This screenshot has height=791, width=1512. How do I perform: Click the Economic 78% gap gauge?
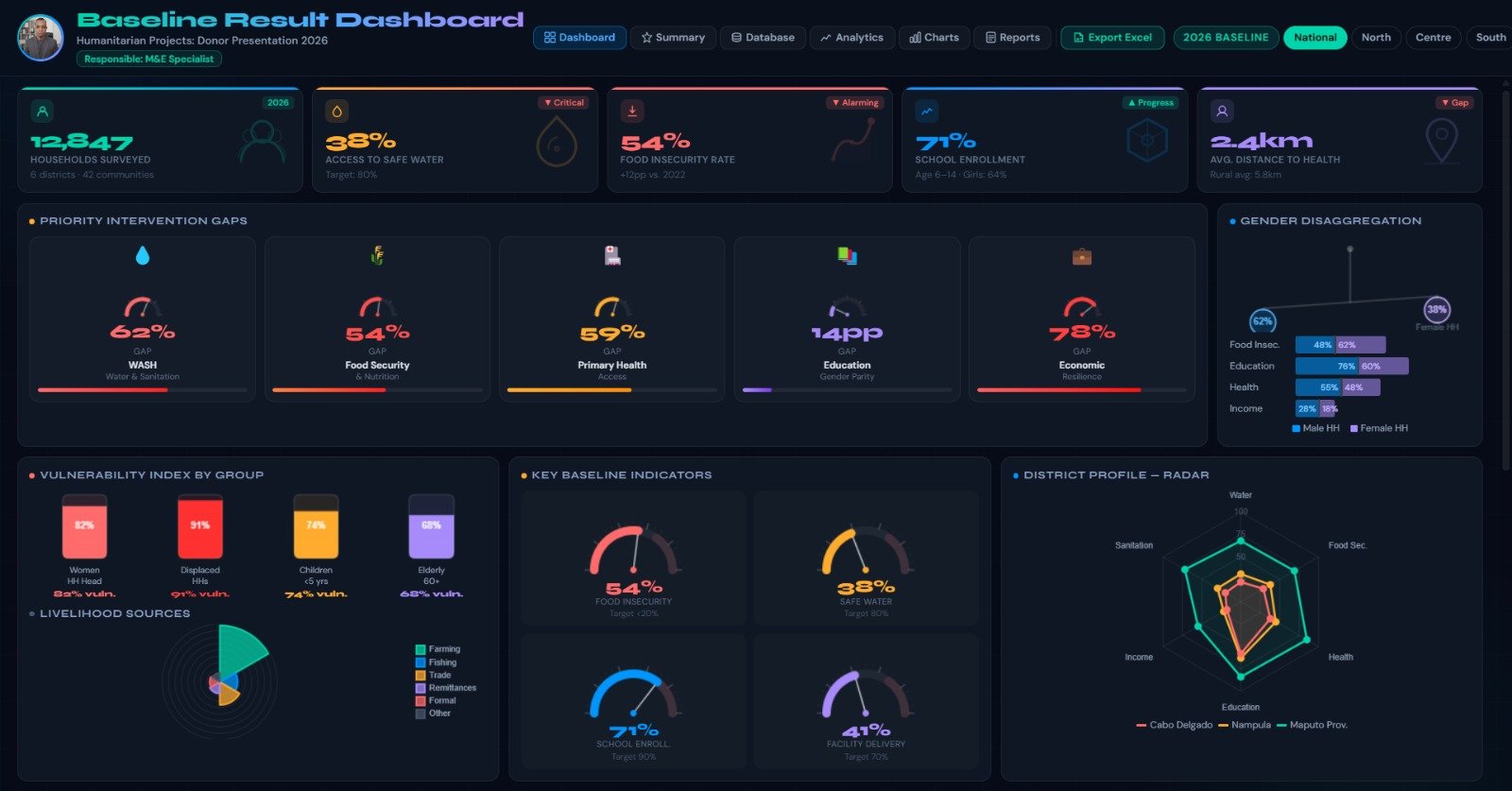point(1082,307)
